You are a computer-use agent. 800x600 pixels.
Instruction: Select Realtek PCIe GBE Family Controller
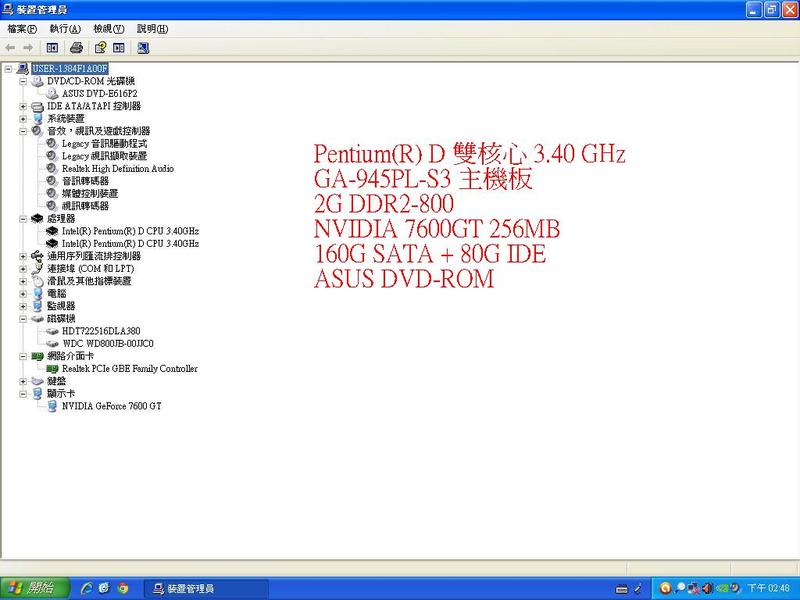(x=130, y=368)
